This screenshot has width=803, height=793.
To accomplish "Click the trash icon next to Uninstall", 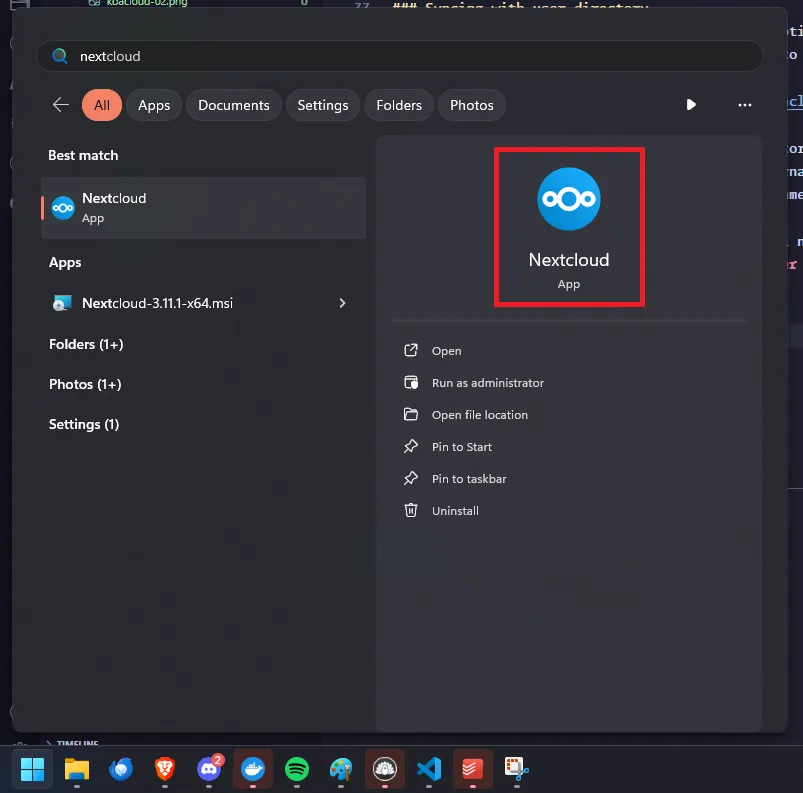I will point(411,510).
